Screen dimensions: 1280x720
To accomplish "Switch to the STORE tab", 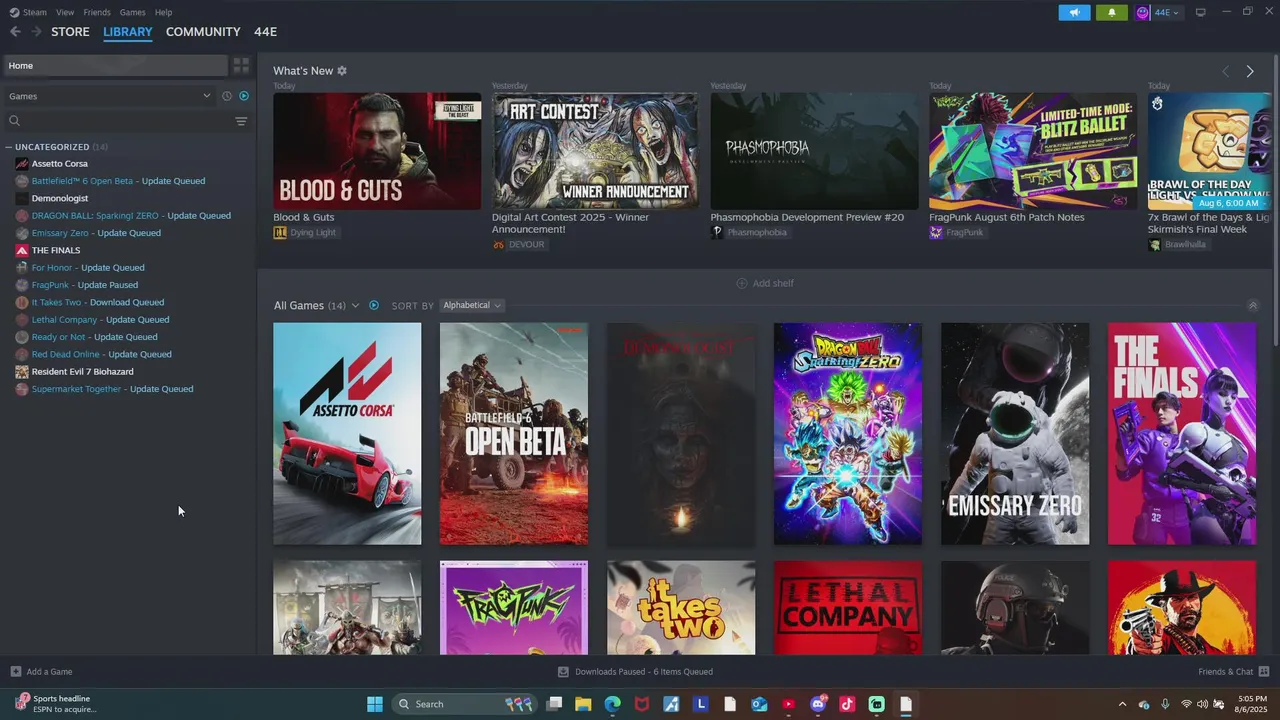I will [70, 32].
